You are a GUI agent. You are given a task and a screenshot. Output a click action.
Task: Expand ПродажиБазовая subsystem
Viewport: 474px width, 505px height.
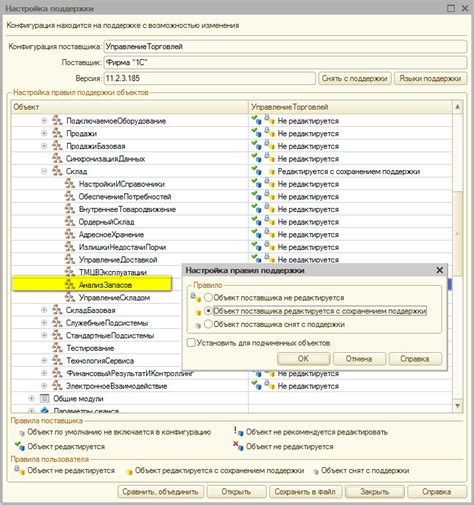coord(44,146)
